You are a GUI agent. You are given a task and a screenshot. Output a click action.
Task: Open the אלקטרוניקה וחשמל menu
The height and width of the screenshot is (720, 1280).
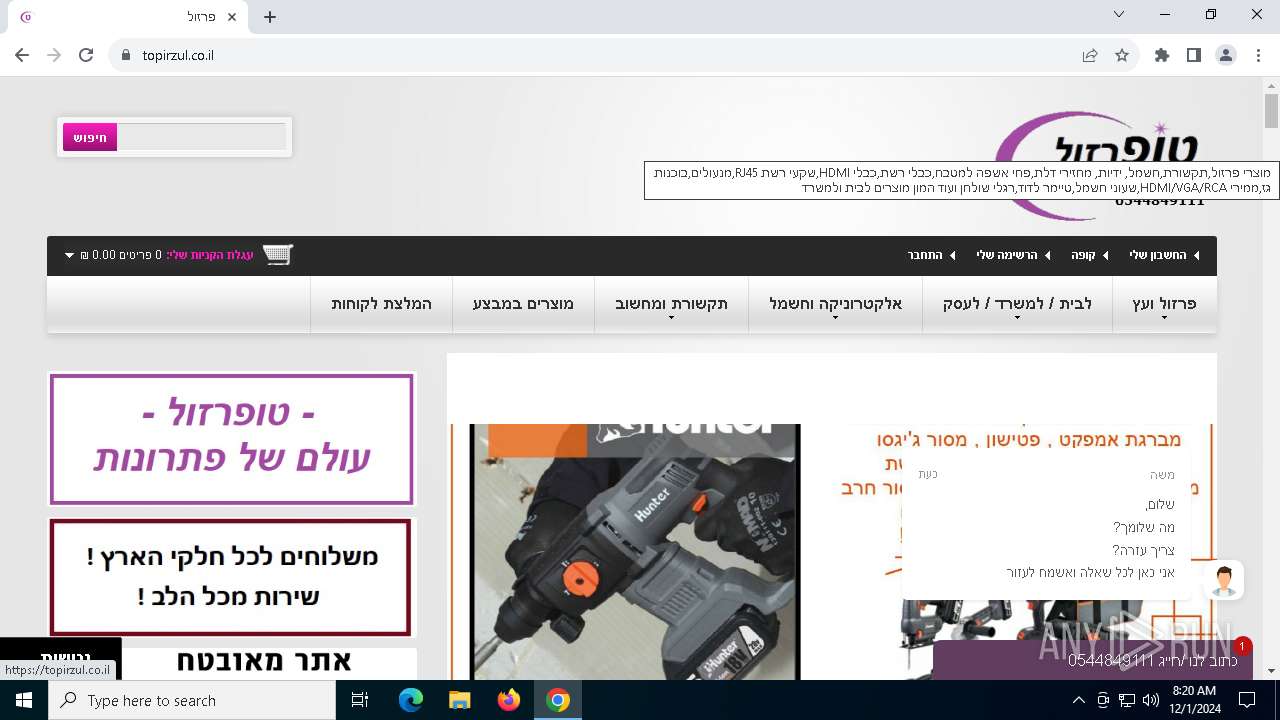tap(835, 304)
